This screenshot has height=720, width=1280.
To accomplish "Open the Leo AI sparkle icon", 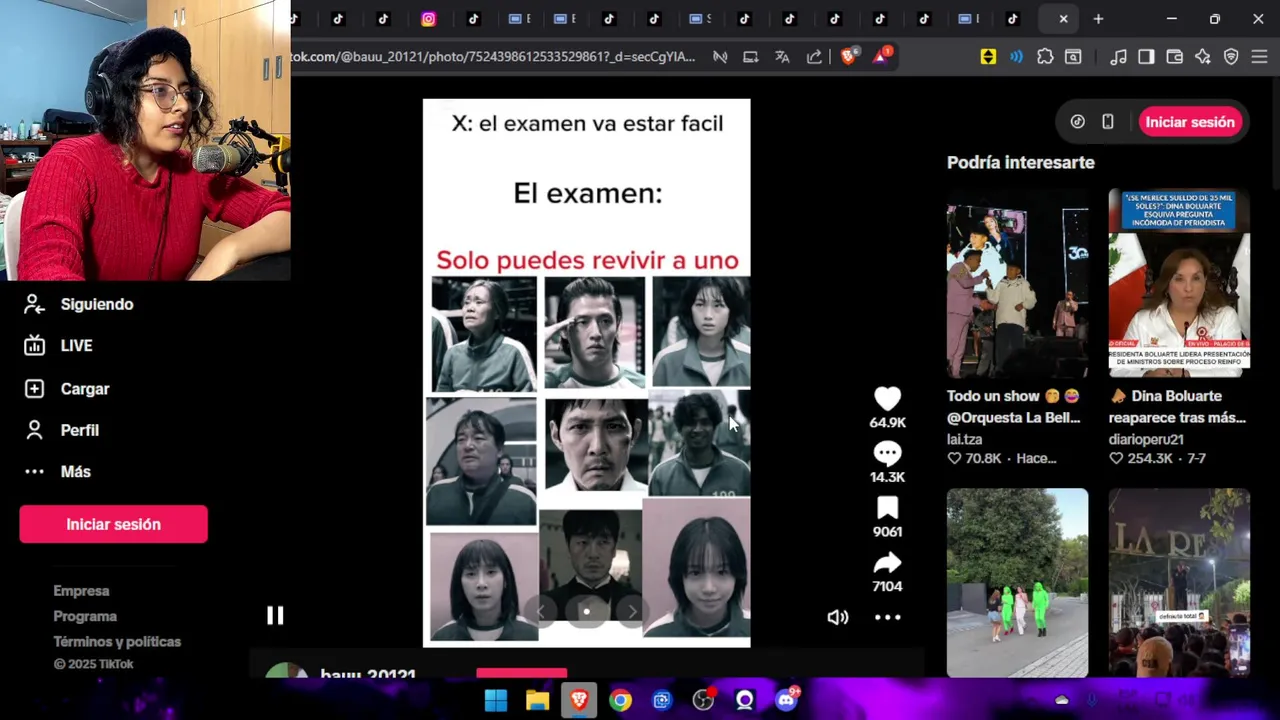I will 1203,57.
